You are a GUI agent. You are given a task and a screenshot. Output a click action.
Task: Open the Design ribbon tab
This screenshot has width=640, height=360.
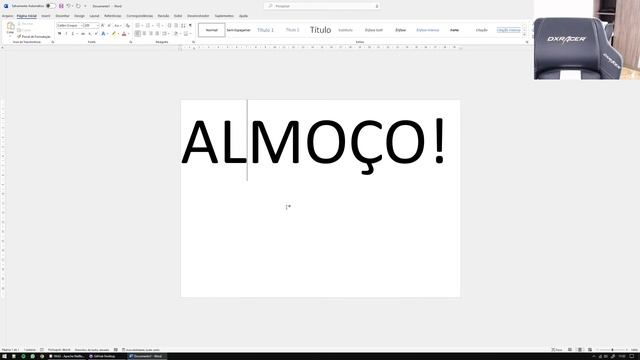79,16
